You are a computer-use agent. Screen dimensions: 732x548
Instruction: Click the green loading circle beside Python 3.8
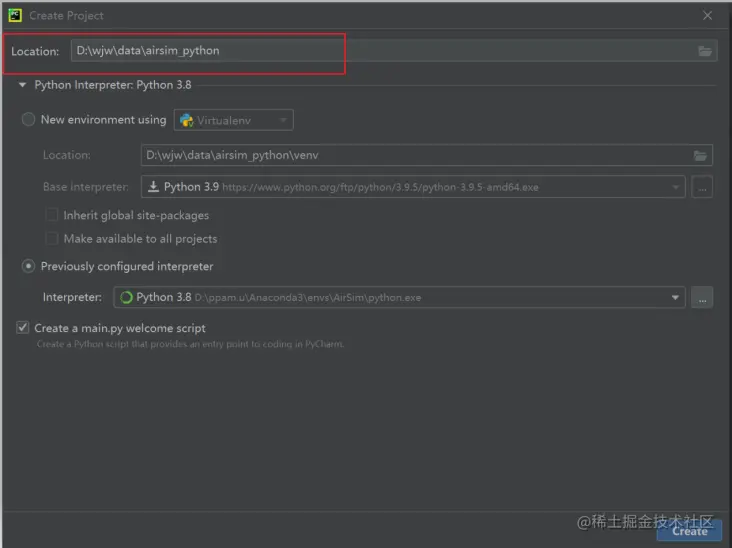[126, 297]
